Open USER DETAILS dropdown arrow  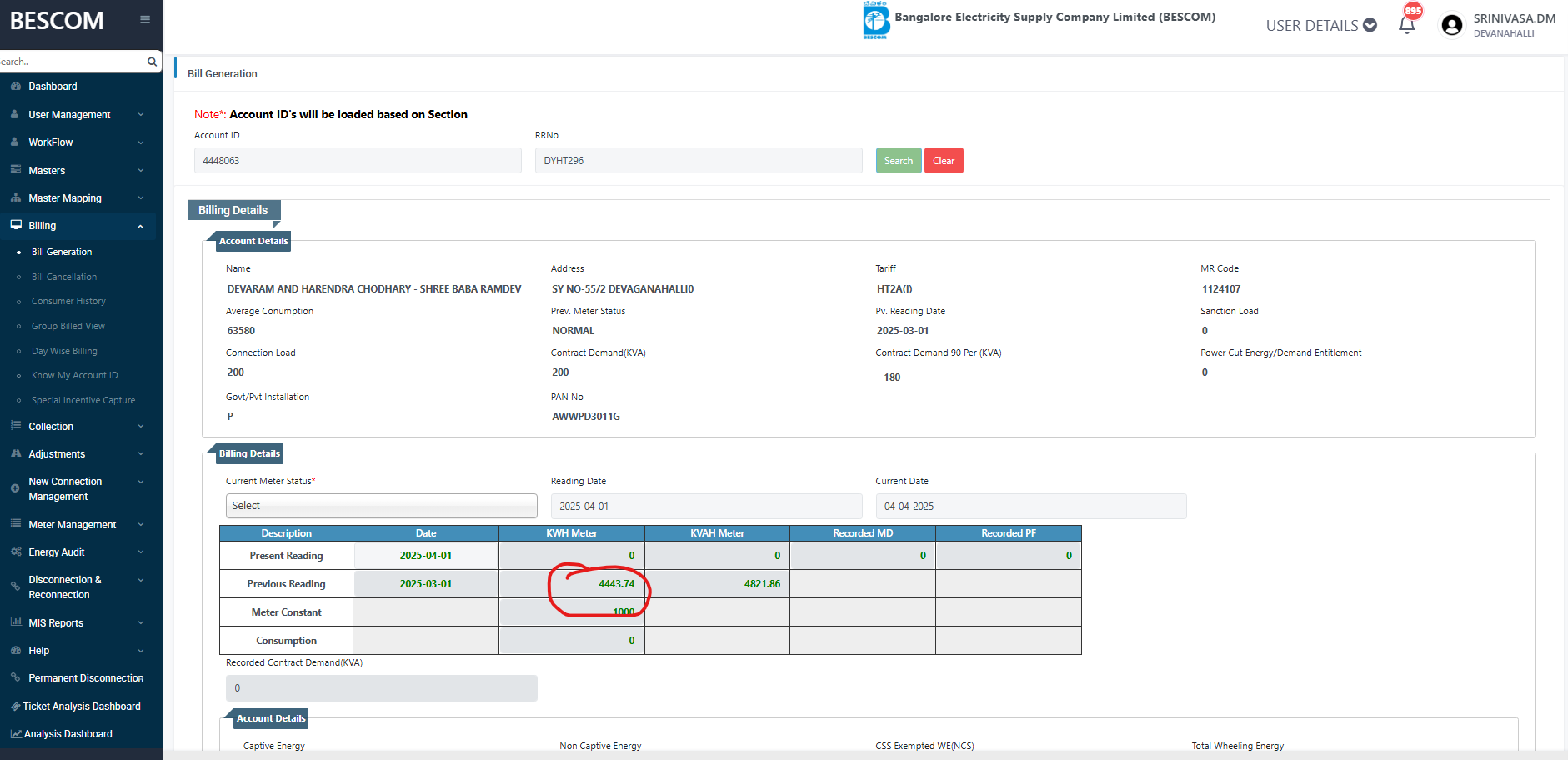click(1370, 25)
